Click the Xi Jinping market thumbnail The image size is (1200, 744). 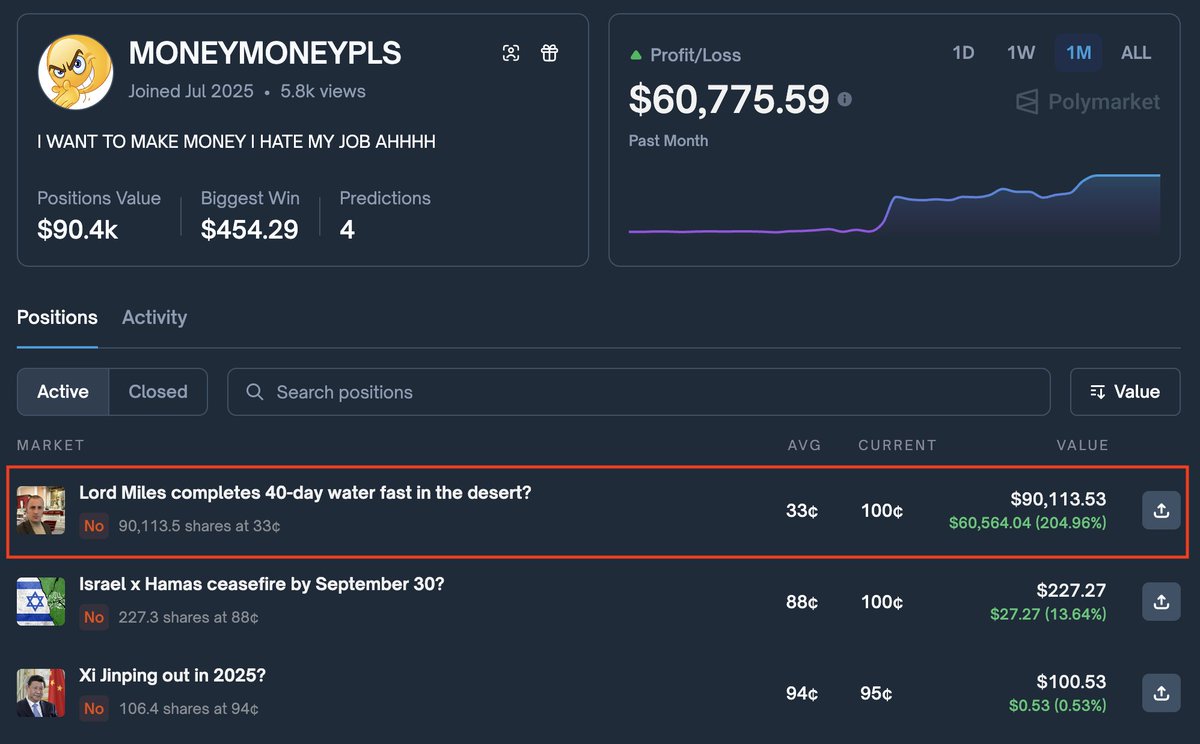point(41,693)
